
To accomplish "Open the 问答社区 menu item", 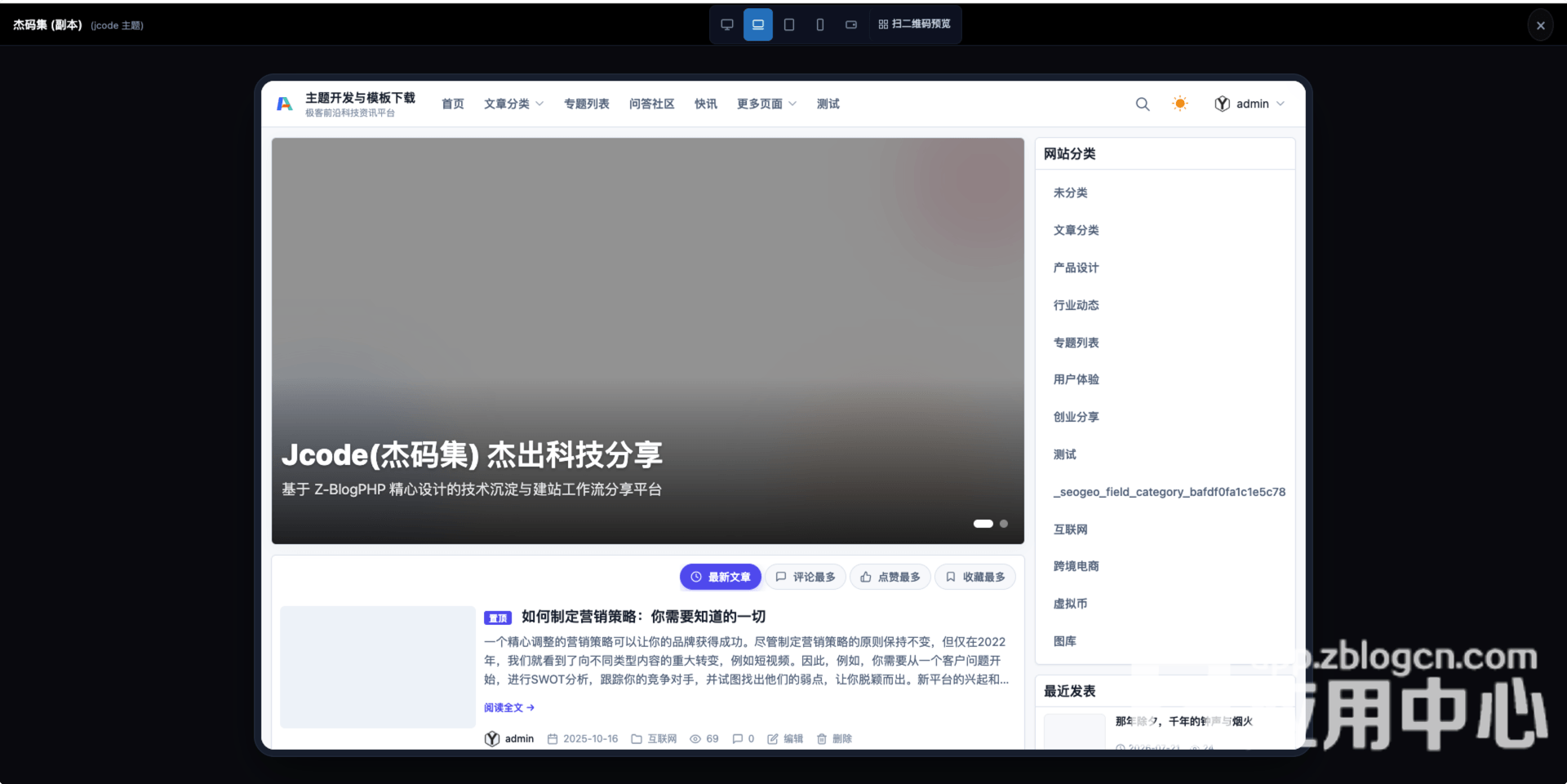I will (x=651, y=104).
